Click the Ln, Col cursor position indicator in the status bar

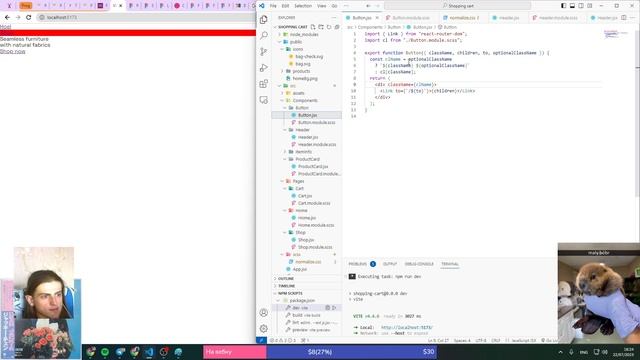[438, 340]
